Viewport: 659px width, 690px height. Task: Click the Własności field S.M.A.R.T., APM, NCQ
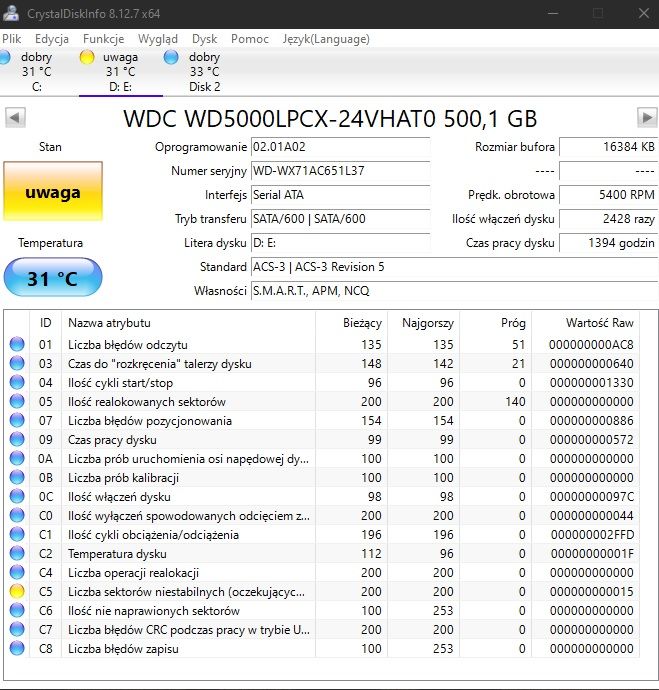click(454, 290)
